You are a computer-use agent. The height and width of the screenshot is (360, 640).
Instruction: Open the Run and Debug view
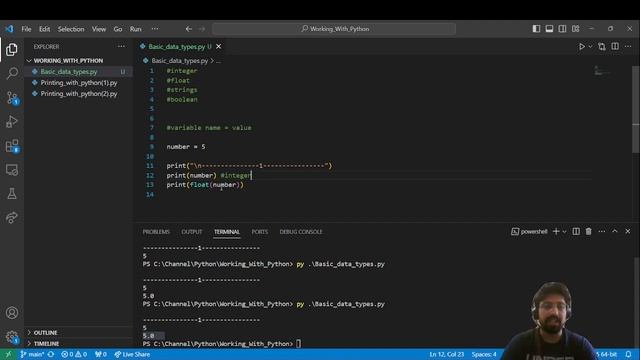12,122
